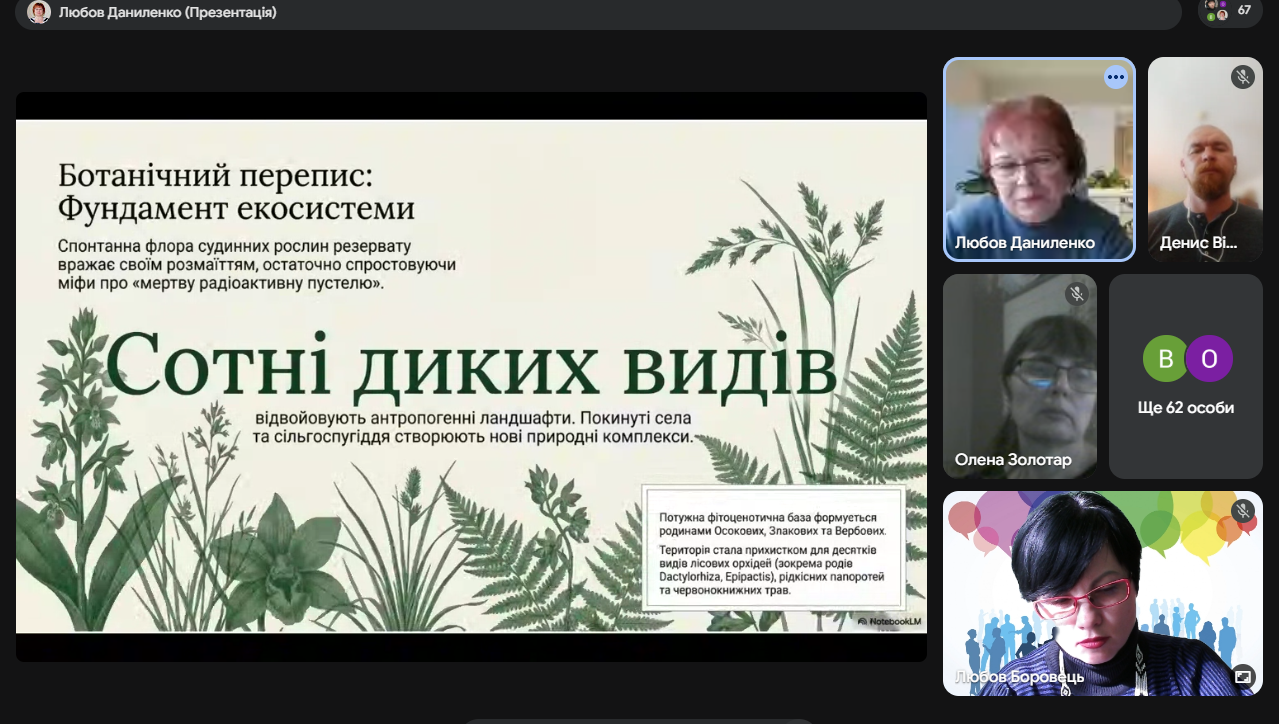Screen dimensions: 1279x724
Task: Click 'Любов Даниленко (Презентація)' presentation label
Action: click(x=167, y=12)
